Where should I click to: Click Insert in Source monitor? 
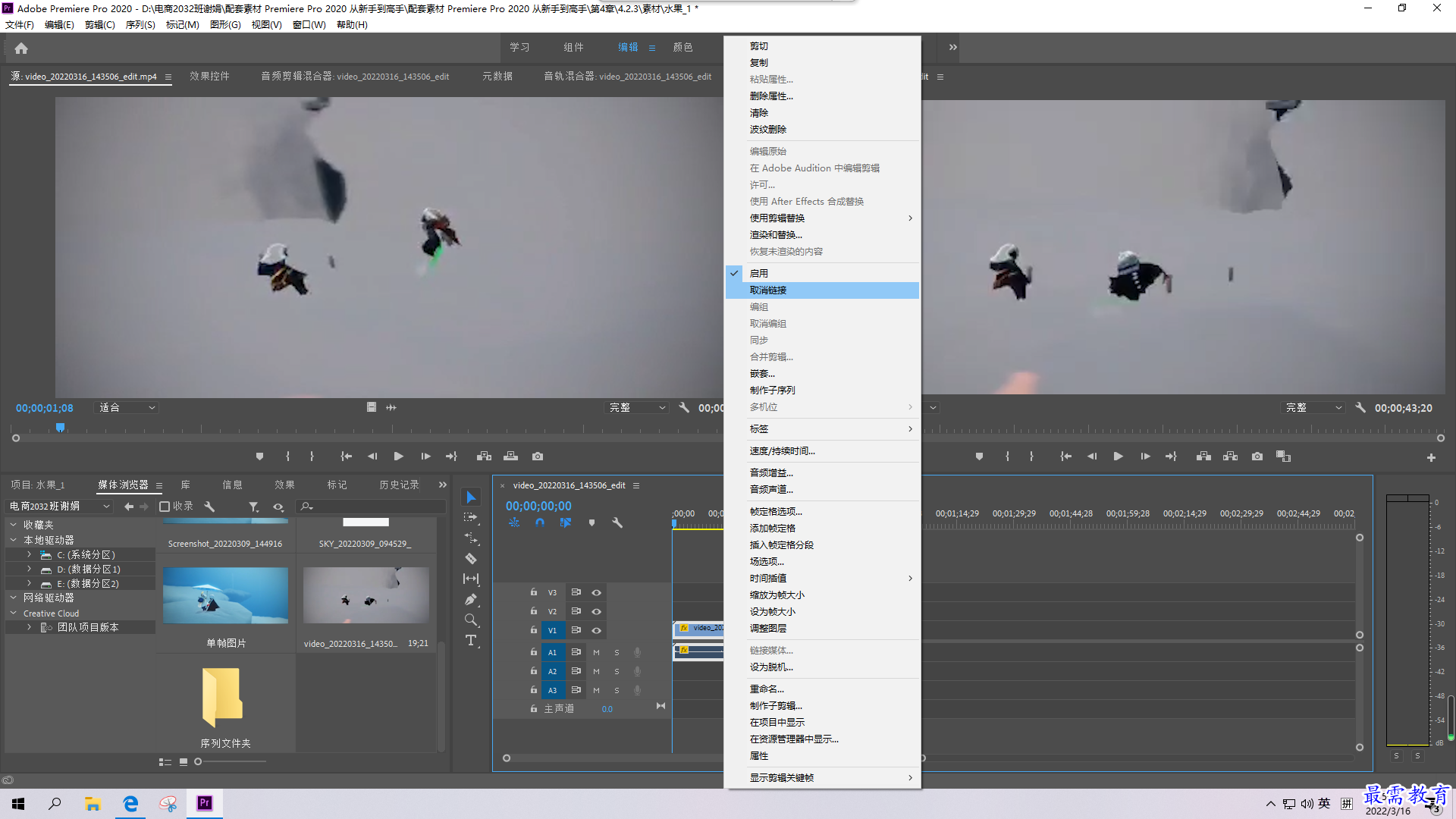(484, 457)
